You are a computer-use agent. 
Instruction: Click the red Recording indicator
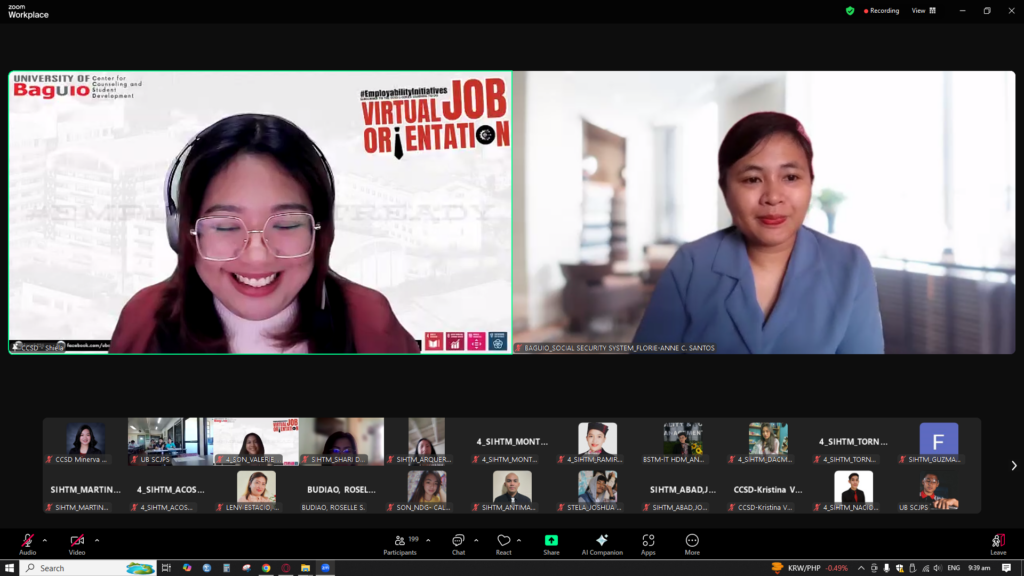[x=881, y=10]
